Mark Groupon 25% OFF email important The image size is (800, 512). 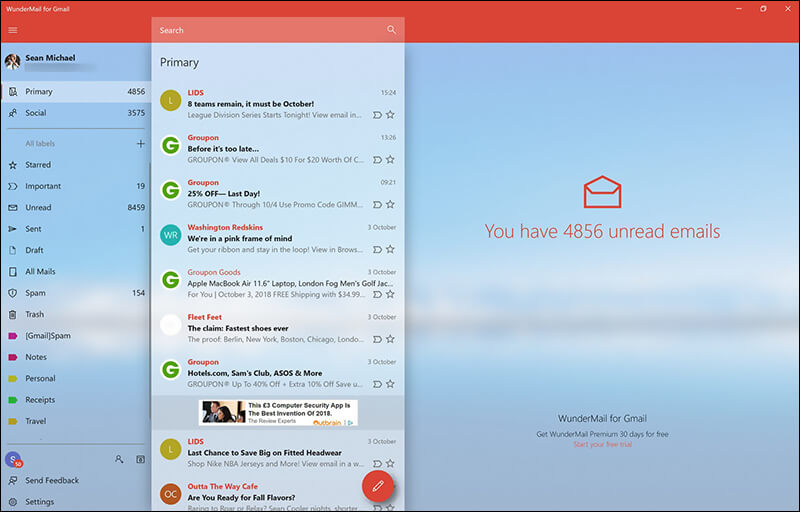(377, 205)
